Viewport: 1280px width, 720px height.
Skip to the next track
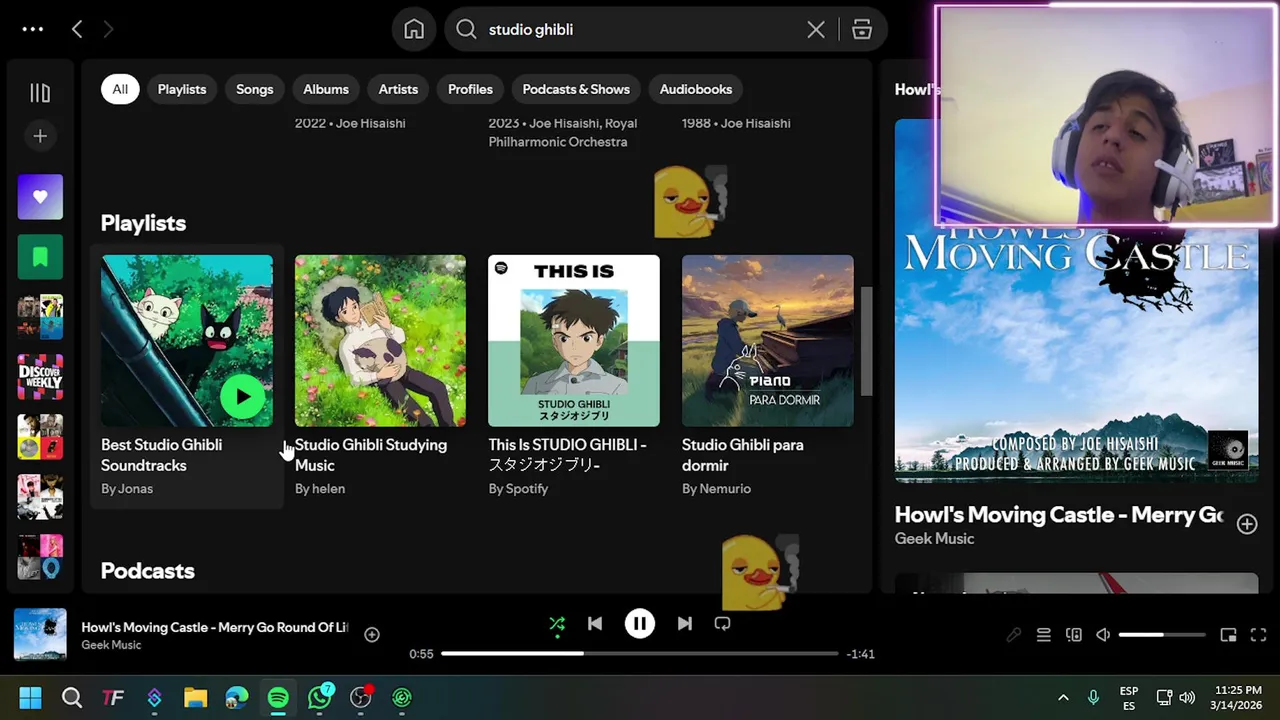[x=684, y=624]
